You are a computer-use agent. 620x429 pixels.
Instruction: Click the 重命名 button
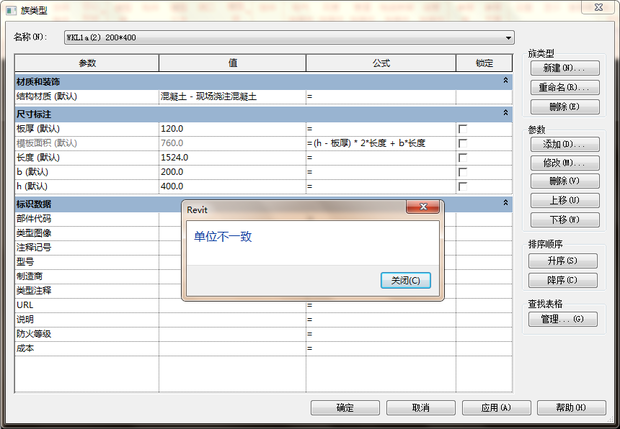(x=566, y=87)
